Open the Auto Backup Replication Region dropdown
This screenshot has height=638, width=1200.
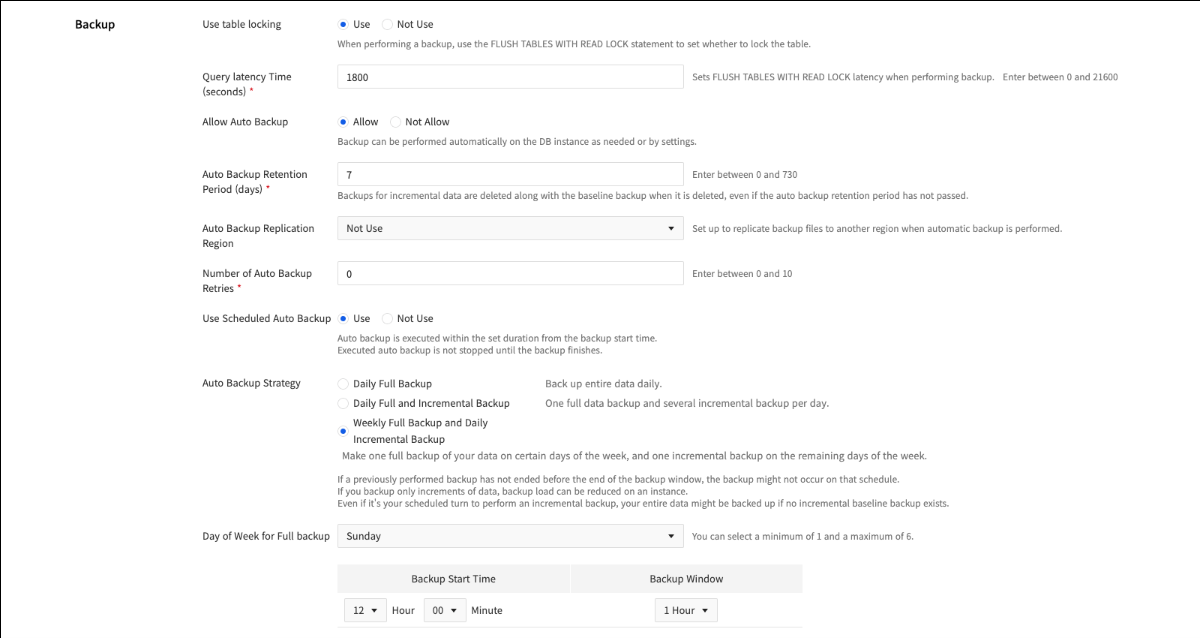(510, 228)
